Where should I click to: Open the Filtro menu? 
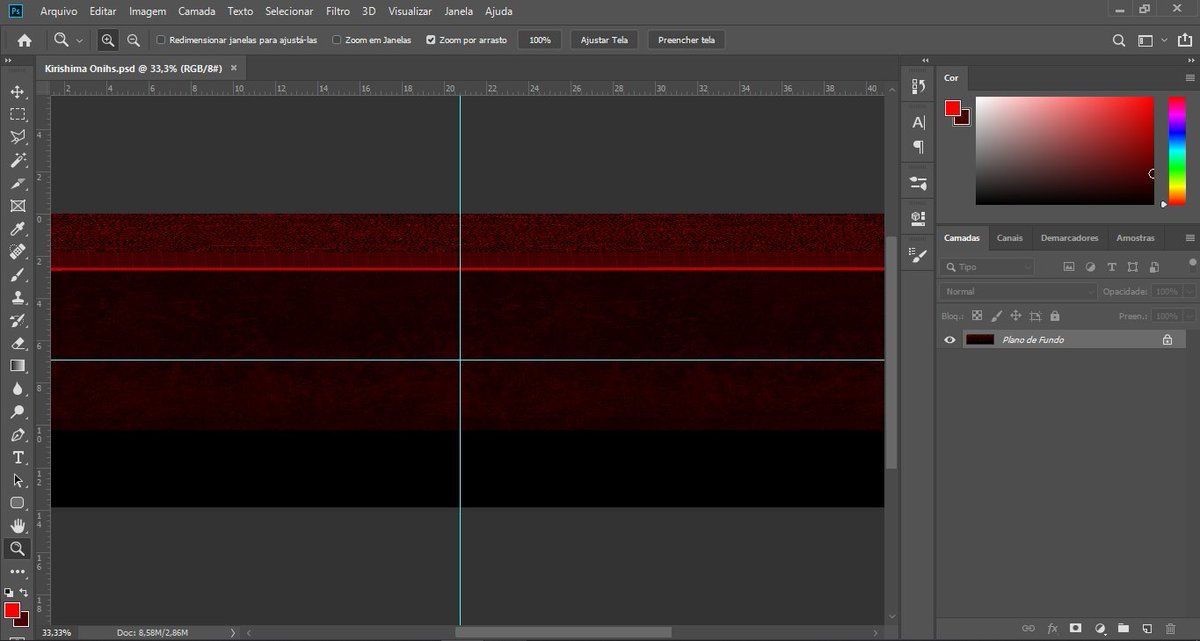[x=338, y=11]
